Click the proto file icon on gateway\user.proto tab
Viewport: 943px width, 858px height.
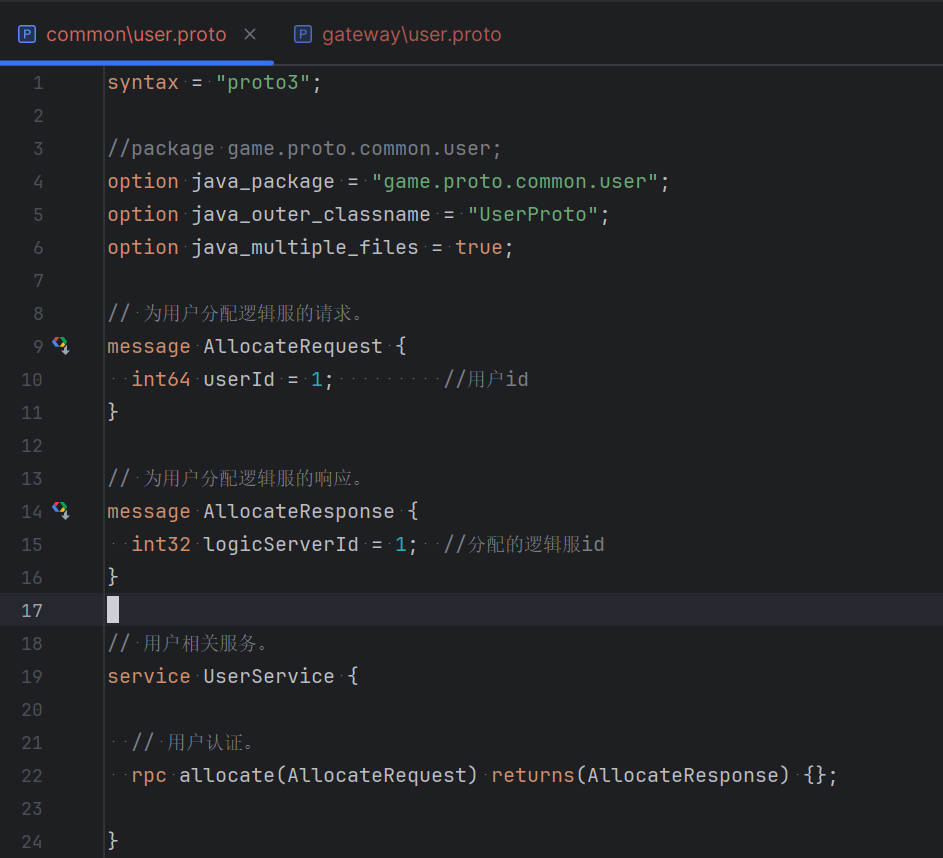(303, 34)
